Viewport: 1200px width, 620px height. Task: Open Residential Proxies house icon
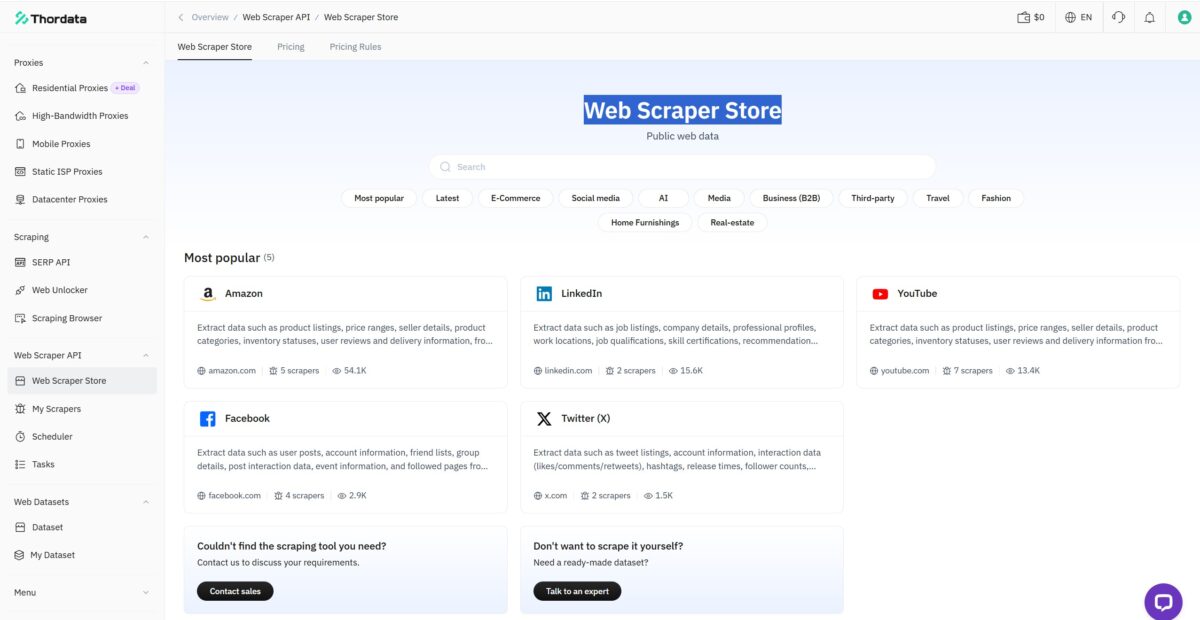tap(21, 88)
